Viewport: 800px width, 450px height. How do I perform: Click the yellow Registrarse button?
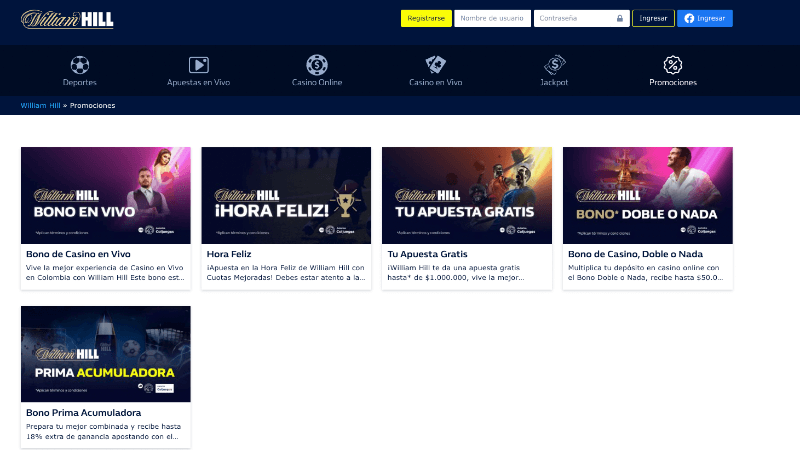(426, 18)
